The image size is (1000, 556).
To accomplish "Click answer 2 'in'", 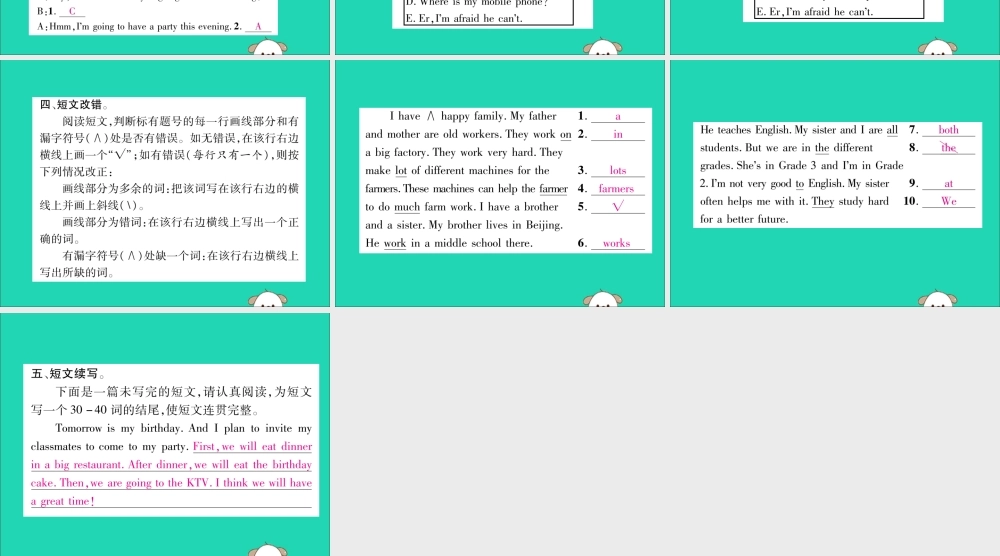I will coord(617,134).
